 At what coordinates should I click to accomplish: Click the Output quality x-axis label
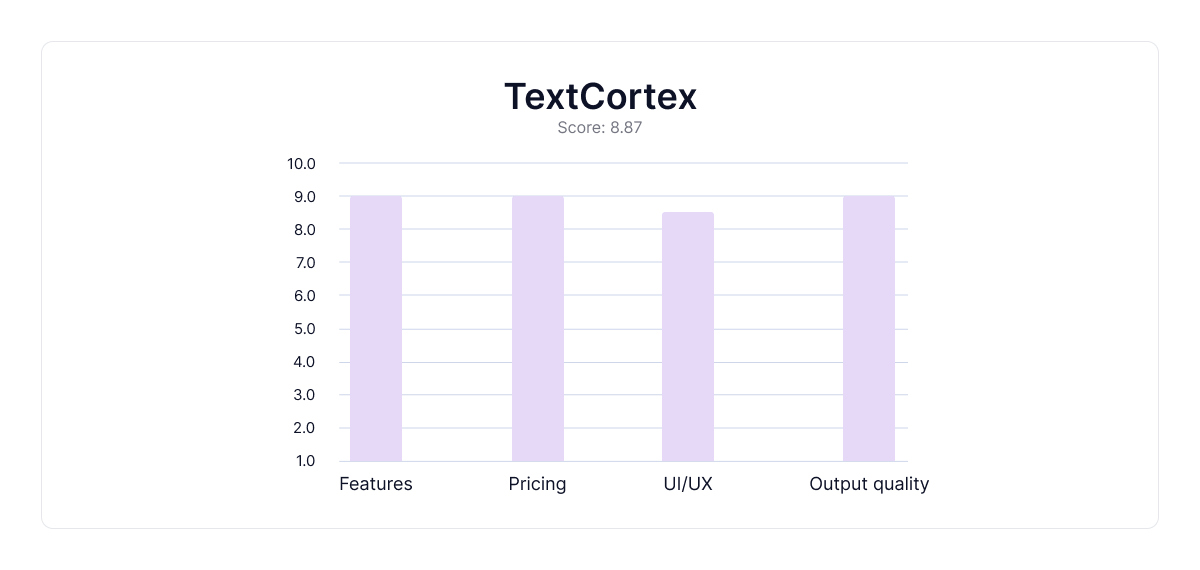click(x=869, y=484)
